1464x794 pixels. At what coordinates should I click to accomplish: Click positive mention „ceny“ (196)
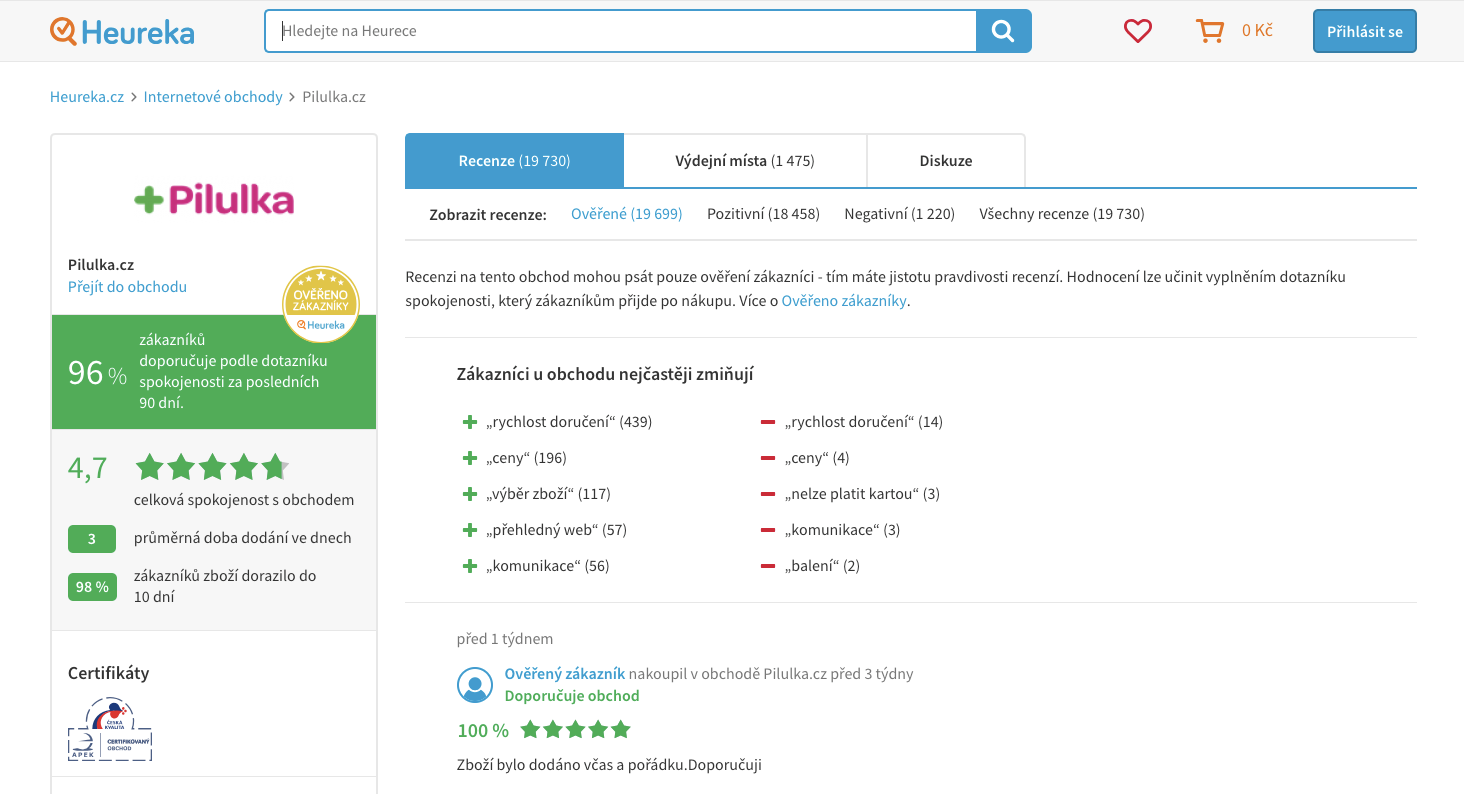(x=526, y=458)
